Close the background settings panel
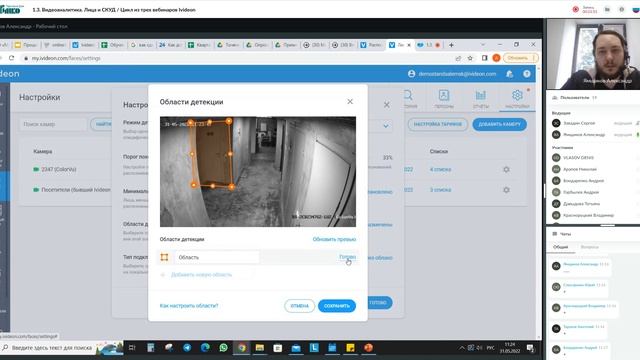Viewport: 640px width, 360px height. click(x=387, y=105)
